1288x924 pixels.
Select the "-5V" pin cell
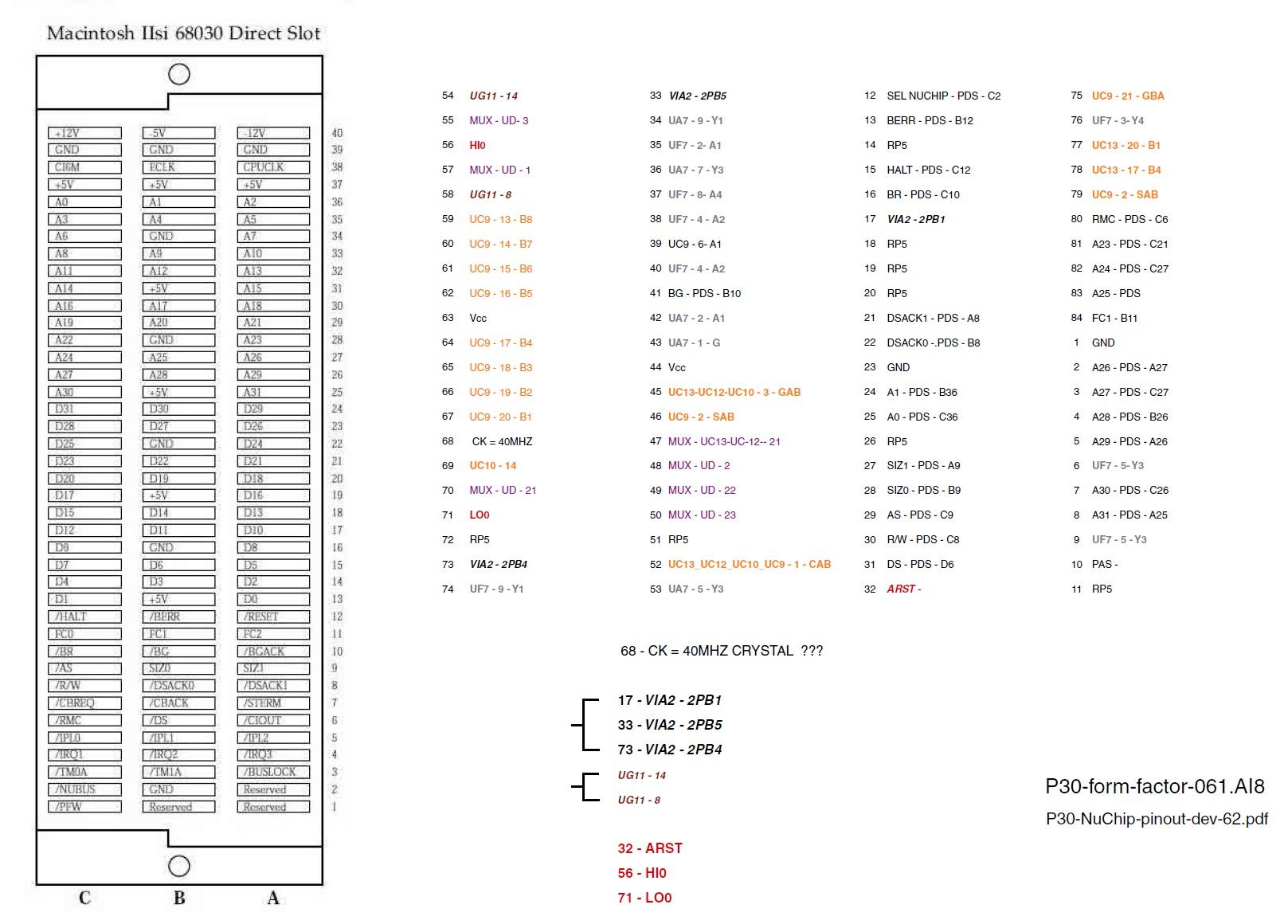[178, 133]
